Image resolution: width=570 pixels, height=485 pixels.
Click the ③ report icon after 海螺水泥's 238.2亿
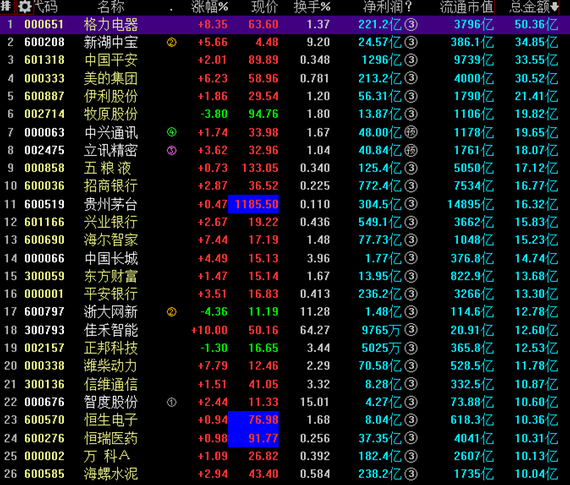tap(411, 474)
